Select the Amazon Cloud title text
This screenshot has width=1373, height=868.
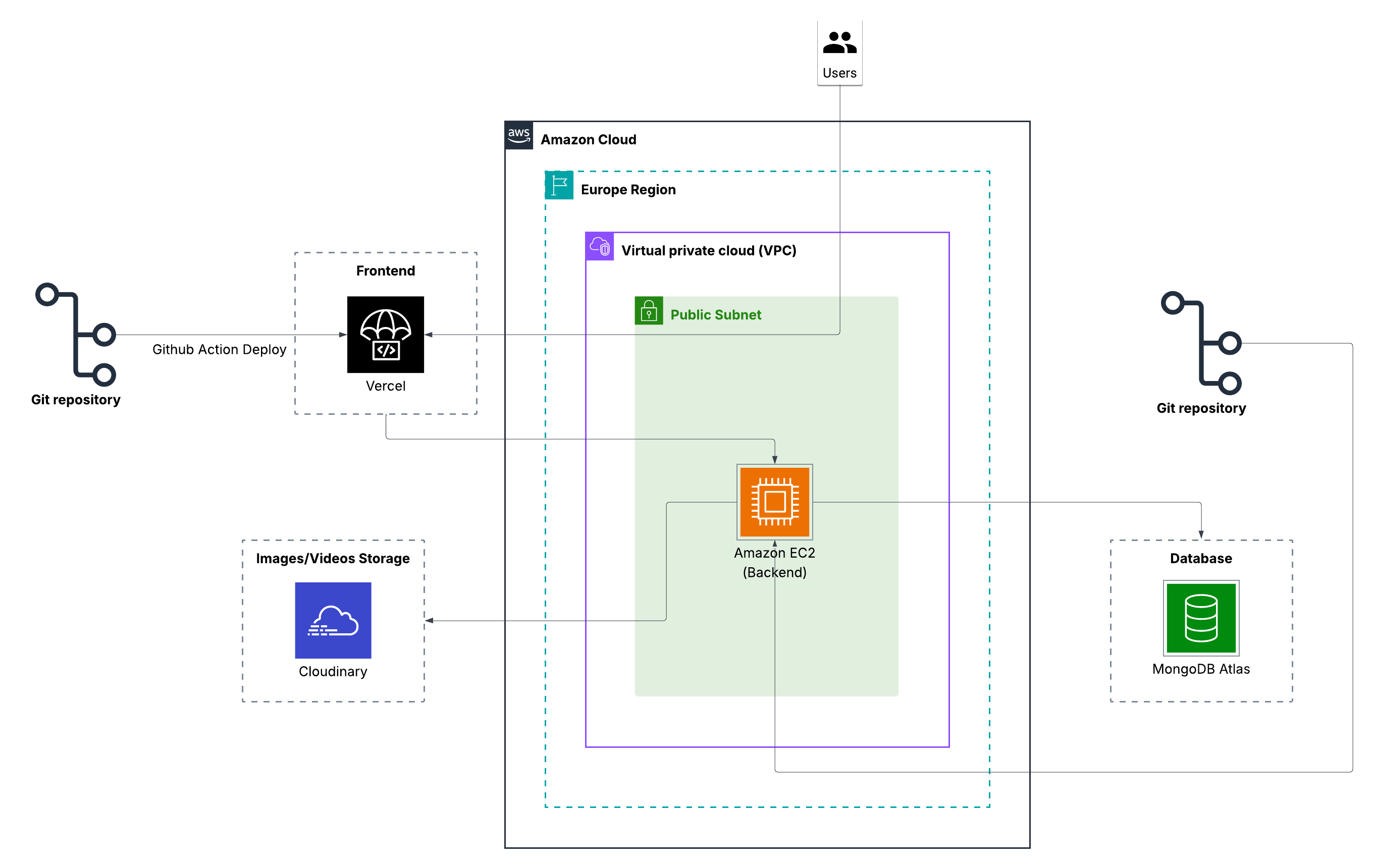coord(588,140)
